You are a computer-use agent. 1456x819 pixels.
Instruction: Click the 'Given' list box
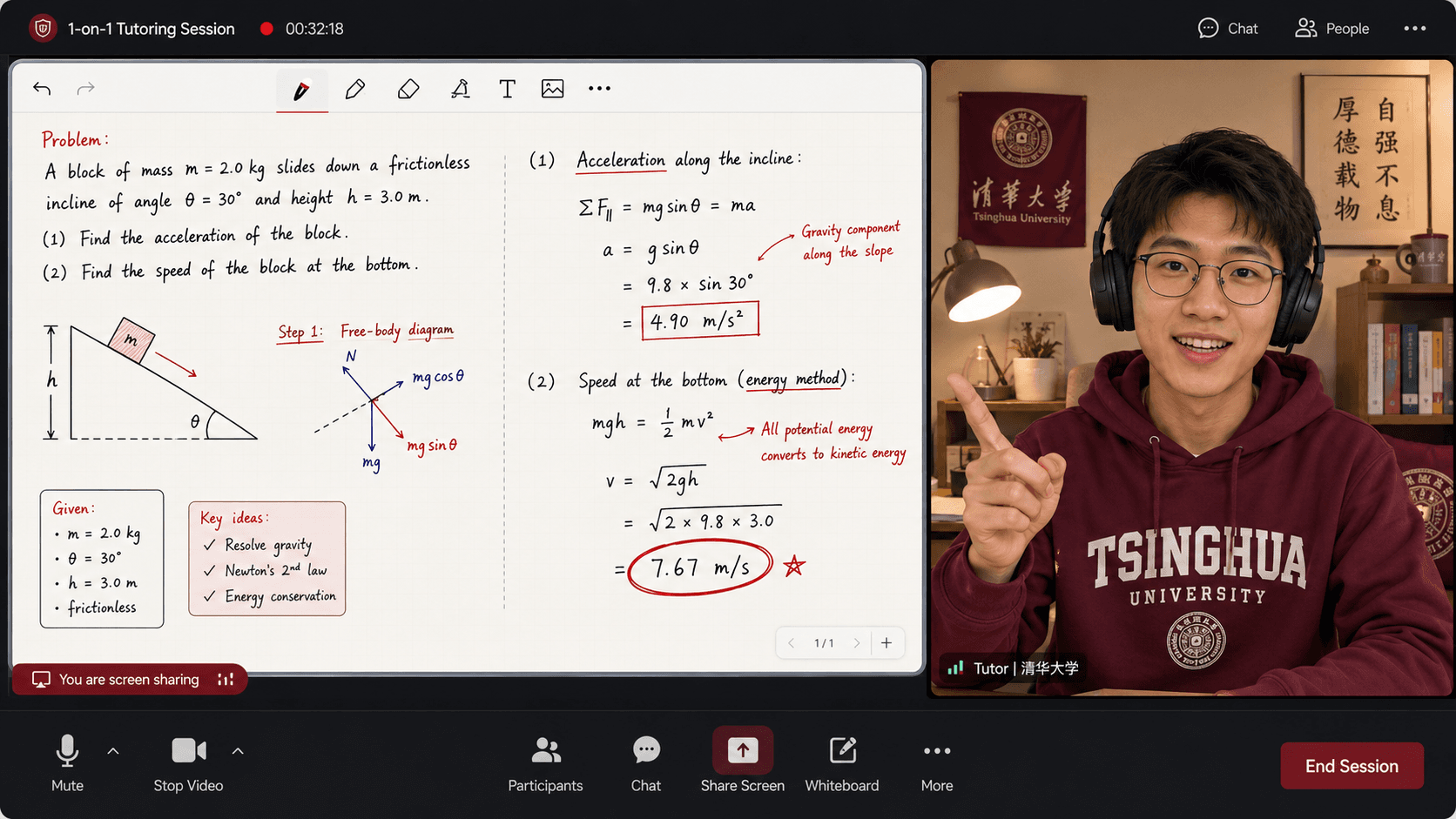click(x=102, y=559)
